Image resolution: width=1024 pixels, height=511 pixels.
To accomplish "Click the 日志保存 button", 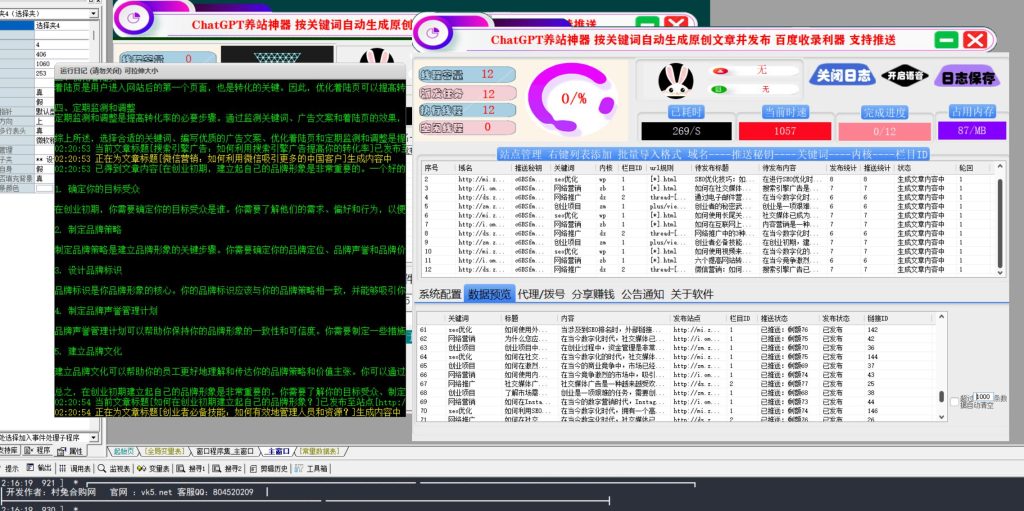I will pyautogui.click(x=967, y=77).
